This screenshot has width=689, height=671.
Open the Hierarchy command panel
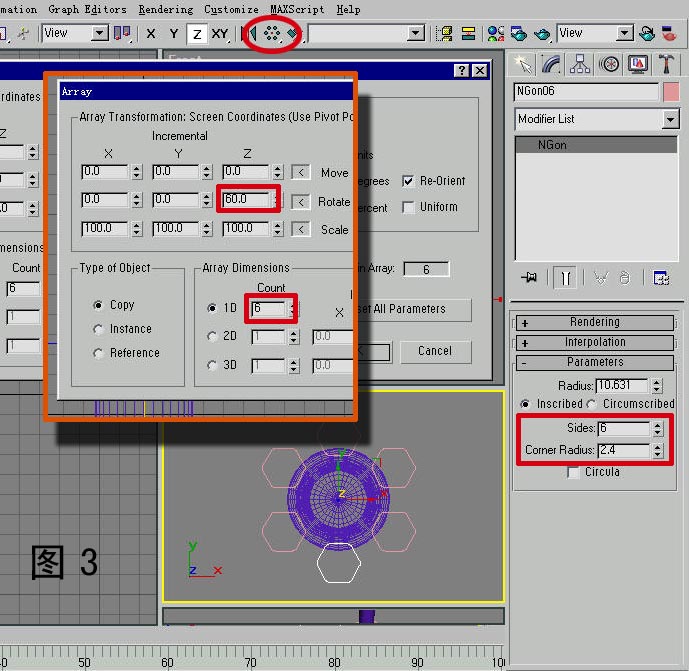coord(580,64)
